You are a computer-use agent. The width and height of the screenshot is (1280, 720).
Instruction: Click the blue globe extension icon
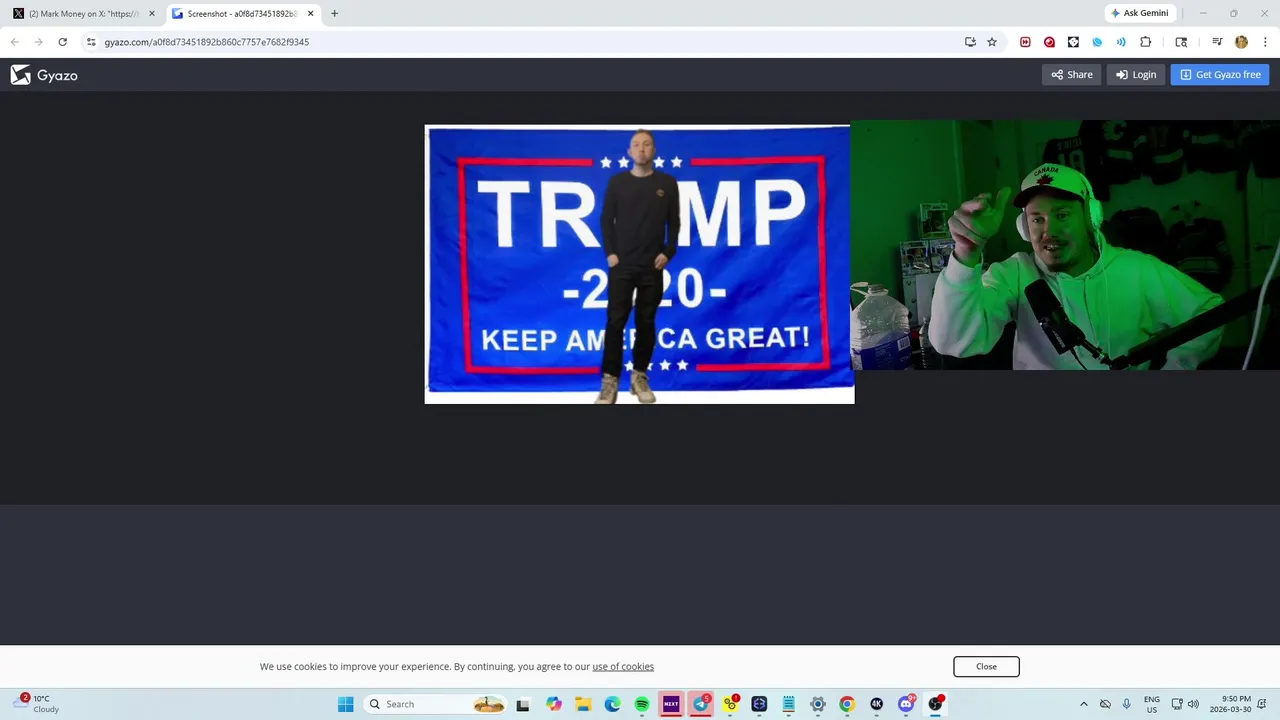pos(1097,42)
